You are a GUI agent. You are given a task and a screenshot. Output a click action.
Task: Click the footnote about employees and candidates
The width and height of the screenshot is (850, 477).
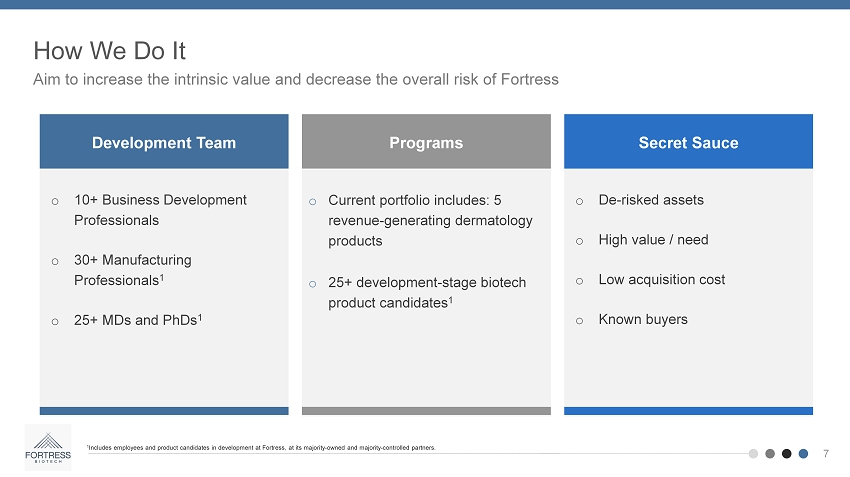(262, 448)
